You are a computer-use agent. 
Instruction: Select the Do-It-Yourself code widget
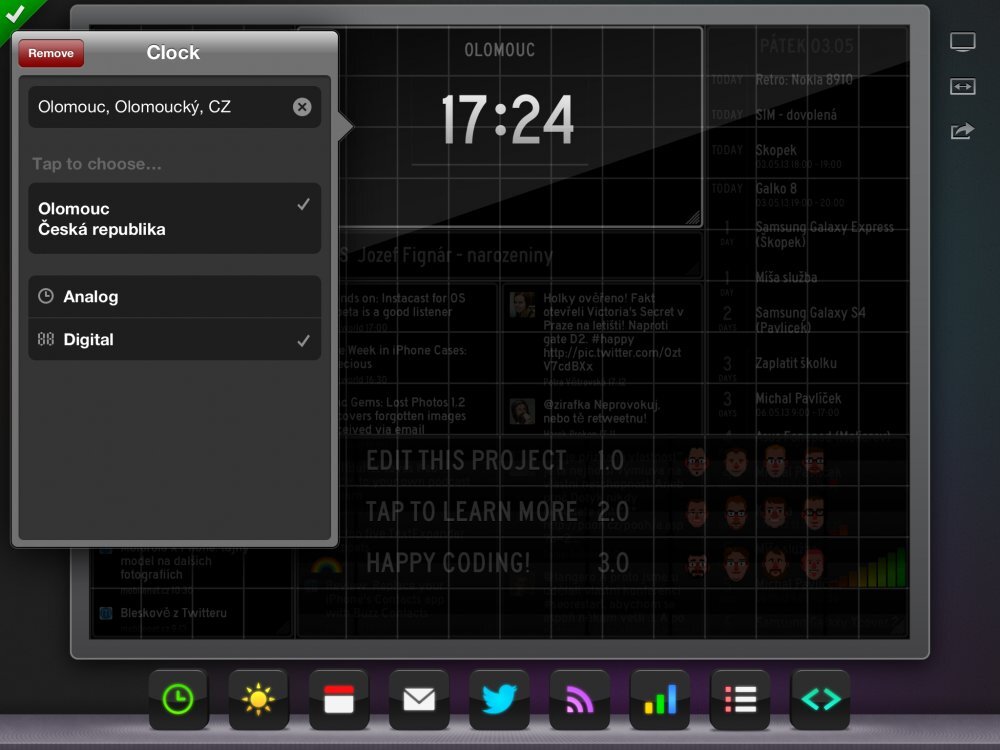(x=819, y=700)
